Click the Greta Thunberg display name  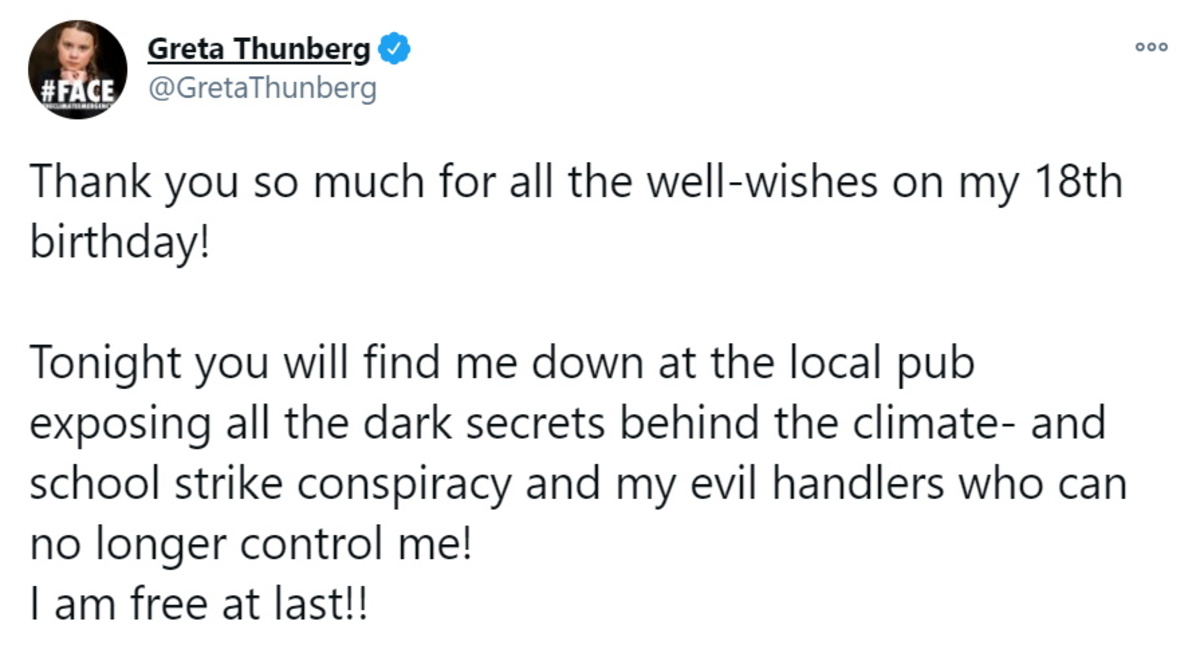click(259, 48)
